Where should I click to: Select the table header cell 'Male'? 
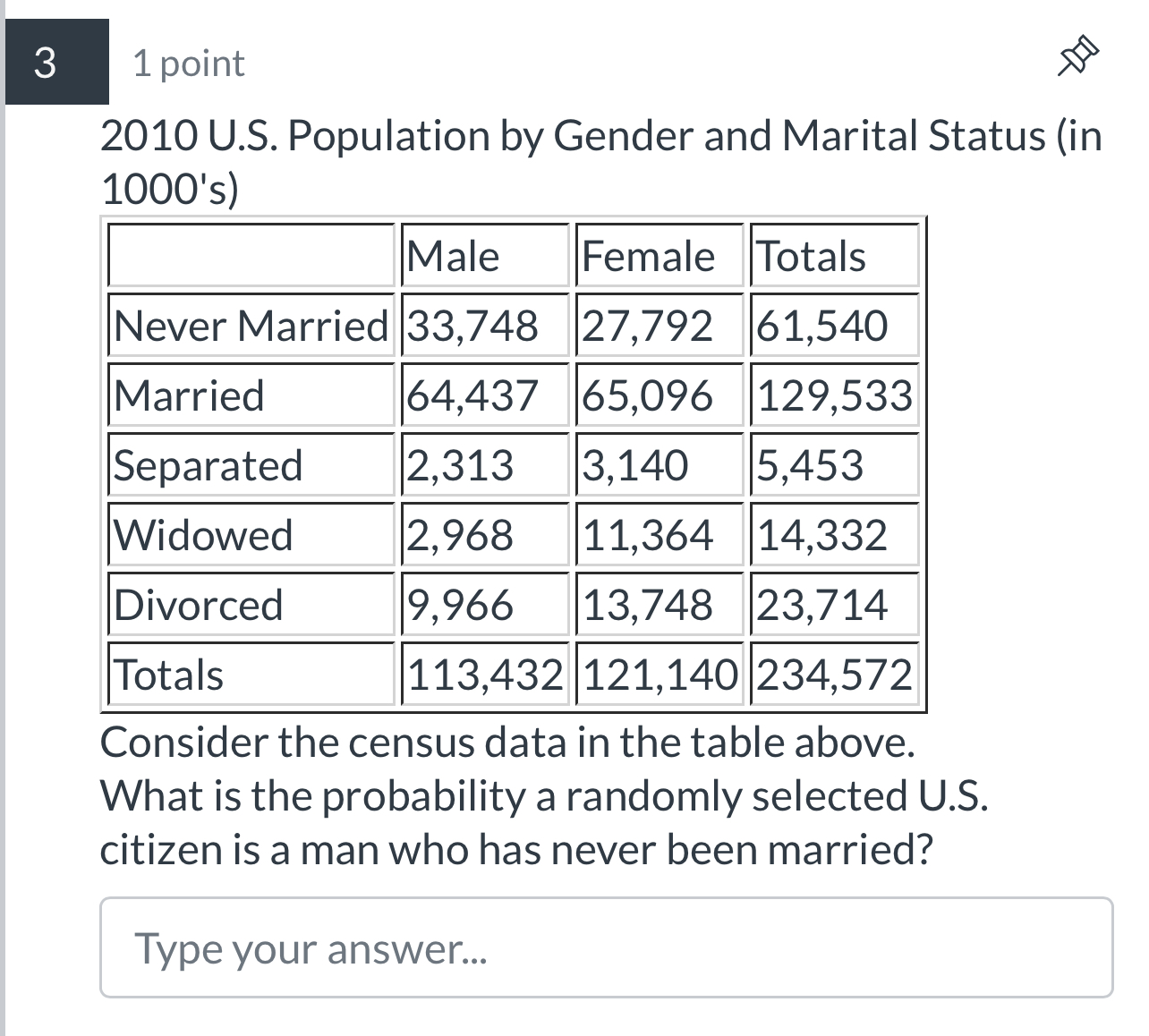coord(453,256)
